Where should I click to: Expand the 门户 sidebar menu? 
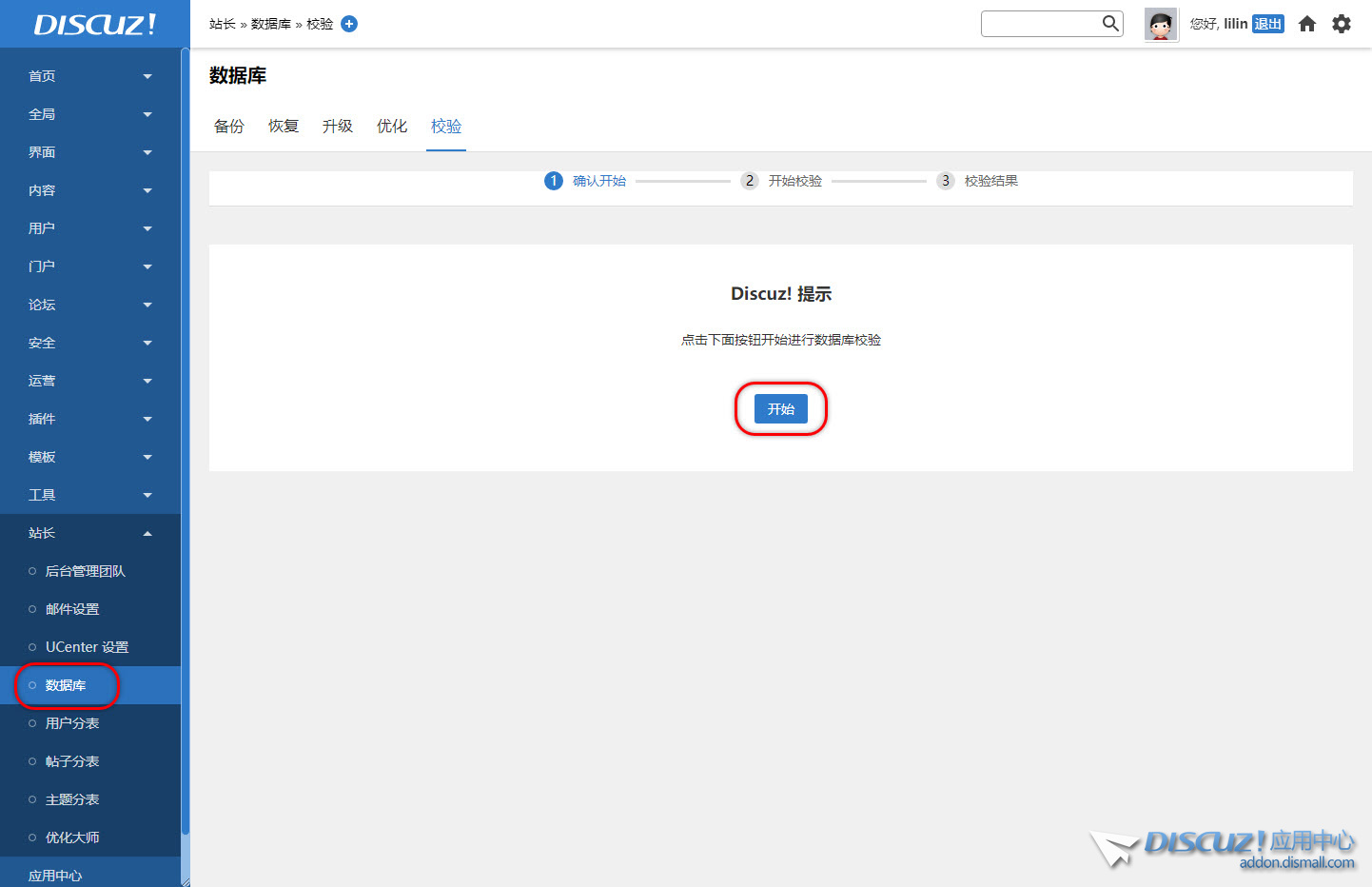click(90, 266)
